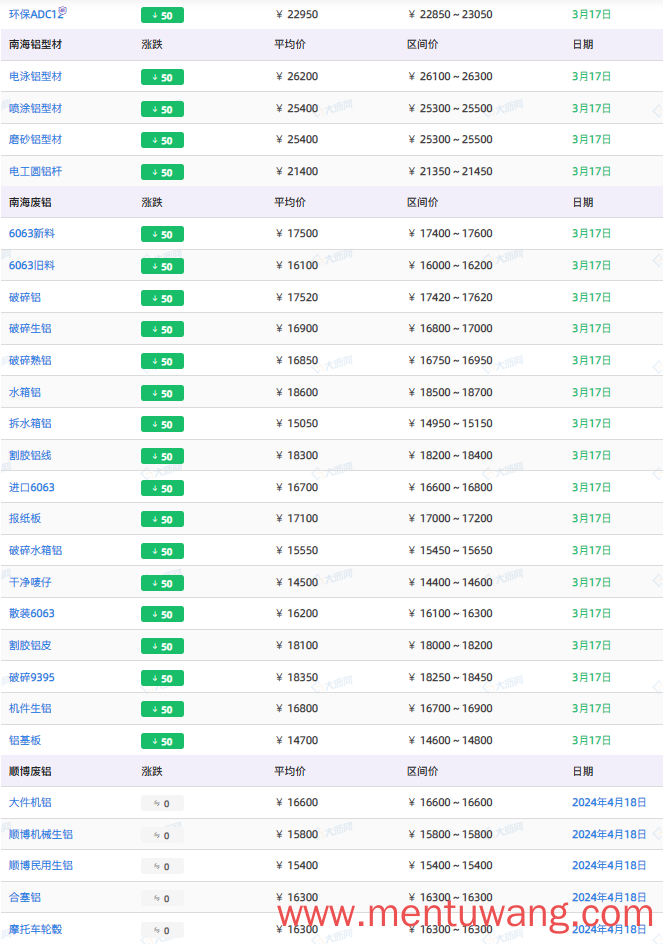Open the 破碎9395 link

[32, 678]
